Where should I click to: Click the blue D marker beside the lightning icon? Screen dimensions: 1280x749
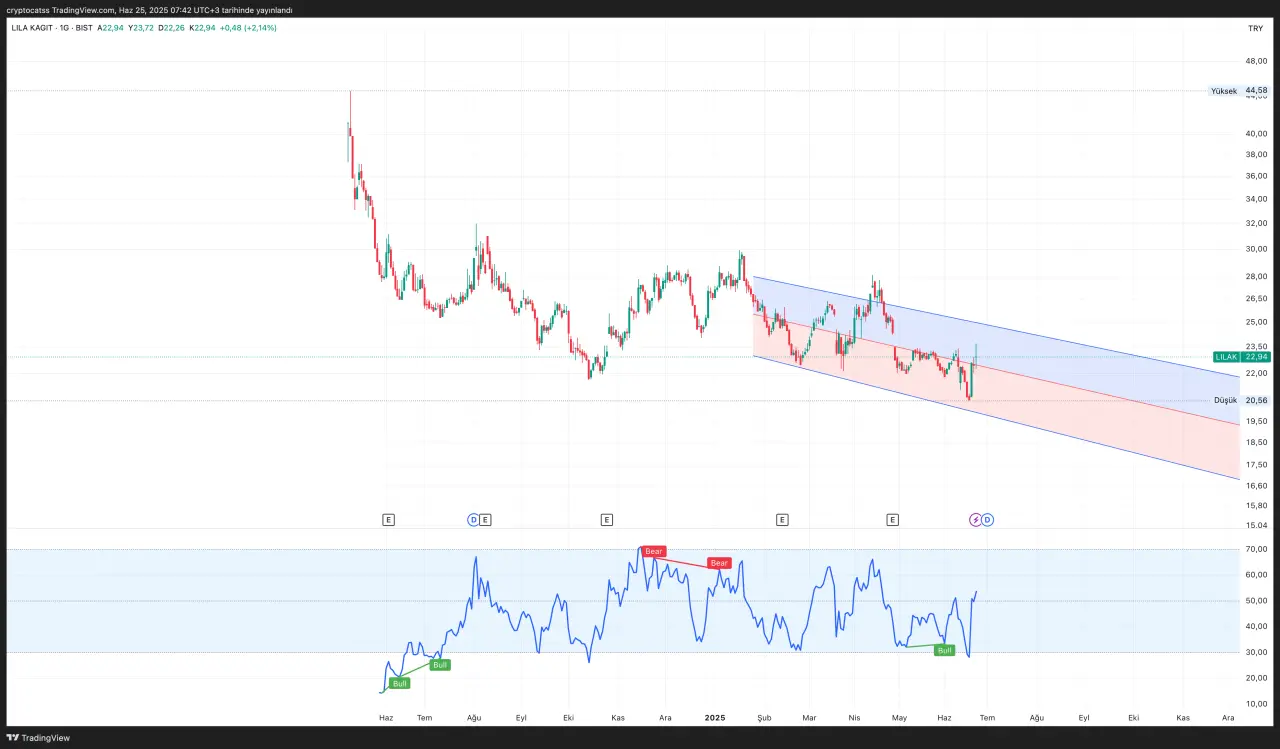[x=987, y=519]
